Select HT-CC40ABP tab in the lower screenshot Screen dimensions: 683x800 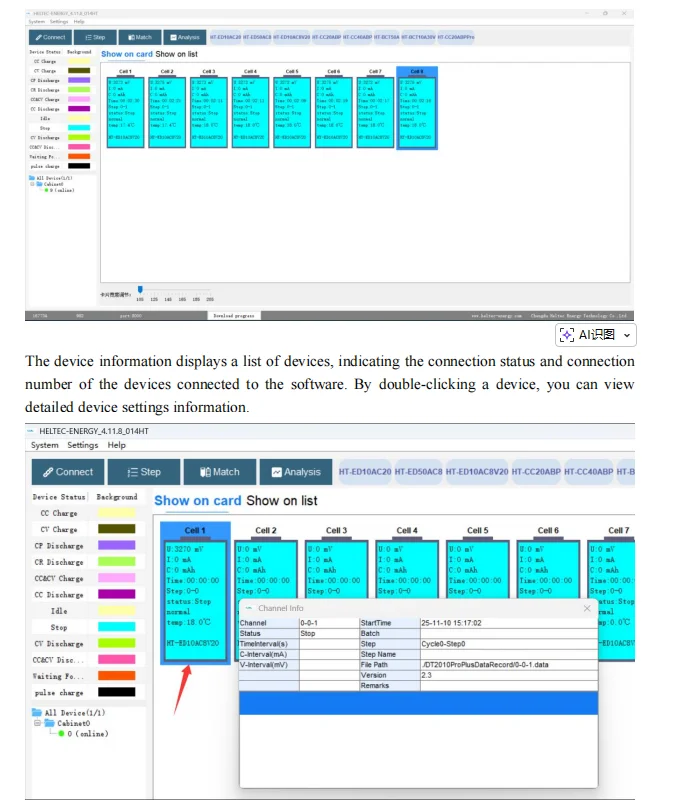coord(589,472)
